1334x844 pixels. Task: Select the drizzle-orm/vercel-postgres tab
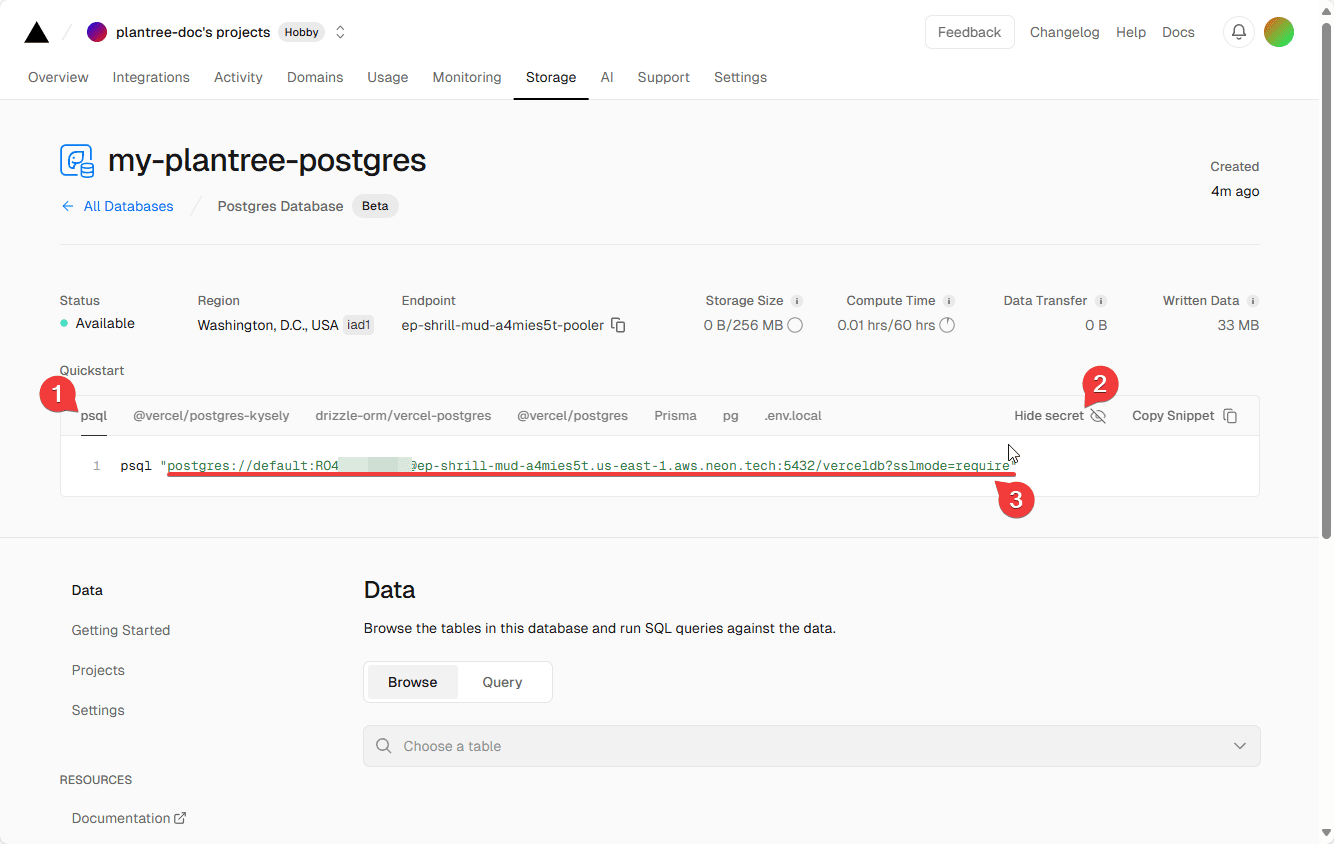(x=403, y=415)
